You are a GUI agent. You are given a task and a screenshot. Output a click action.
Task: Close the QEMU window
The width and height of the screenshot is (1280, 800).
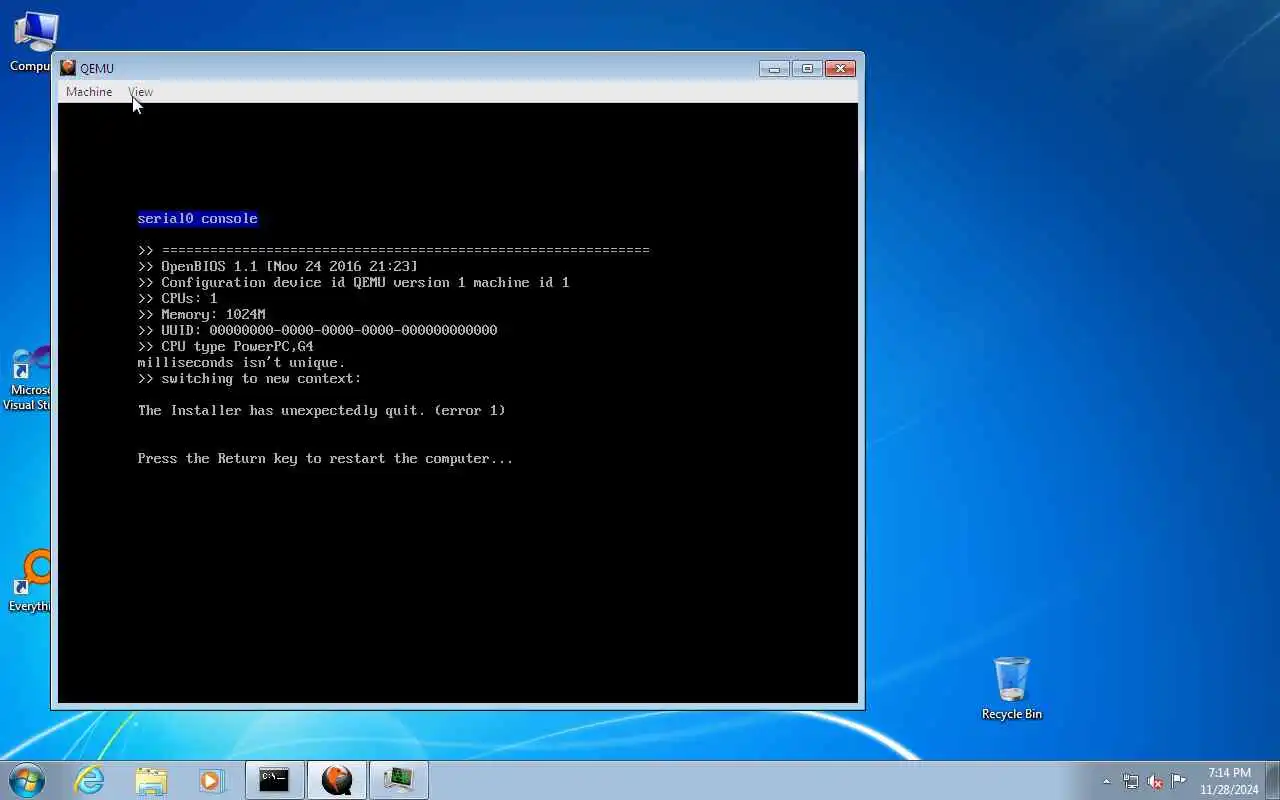click(840, 68)
